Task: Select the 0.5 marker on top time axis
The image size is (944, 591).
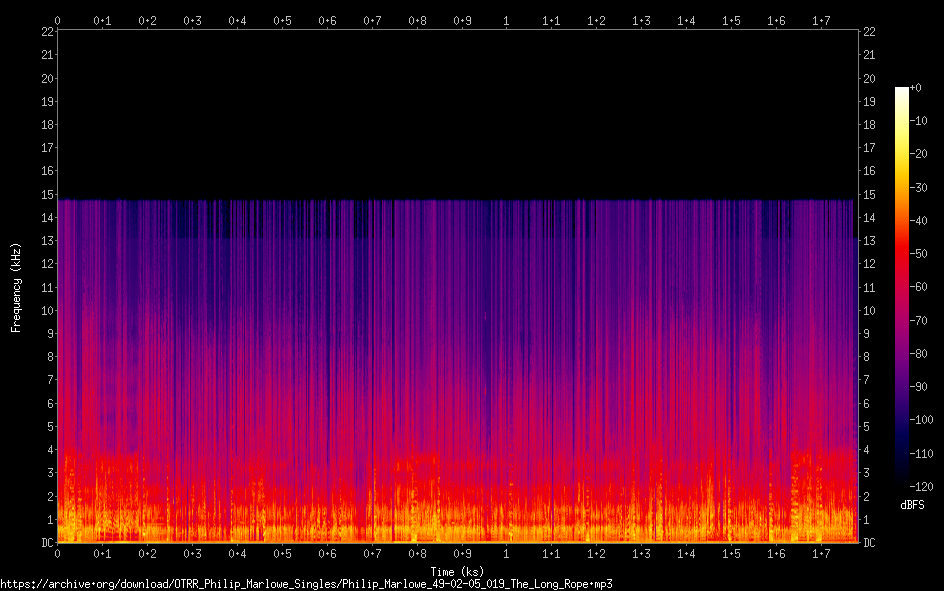Action: [282, 20]
